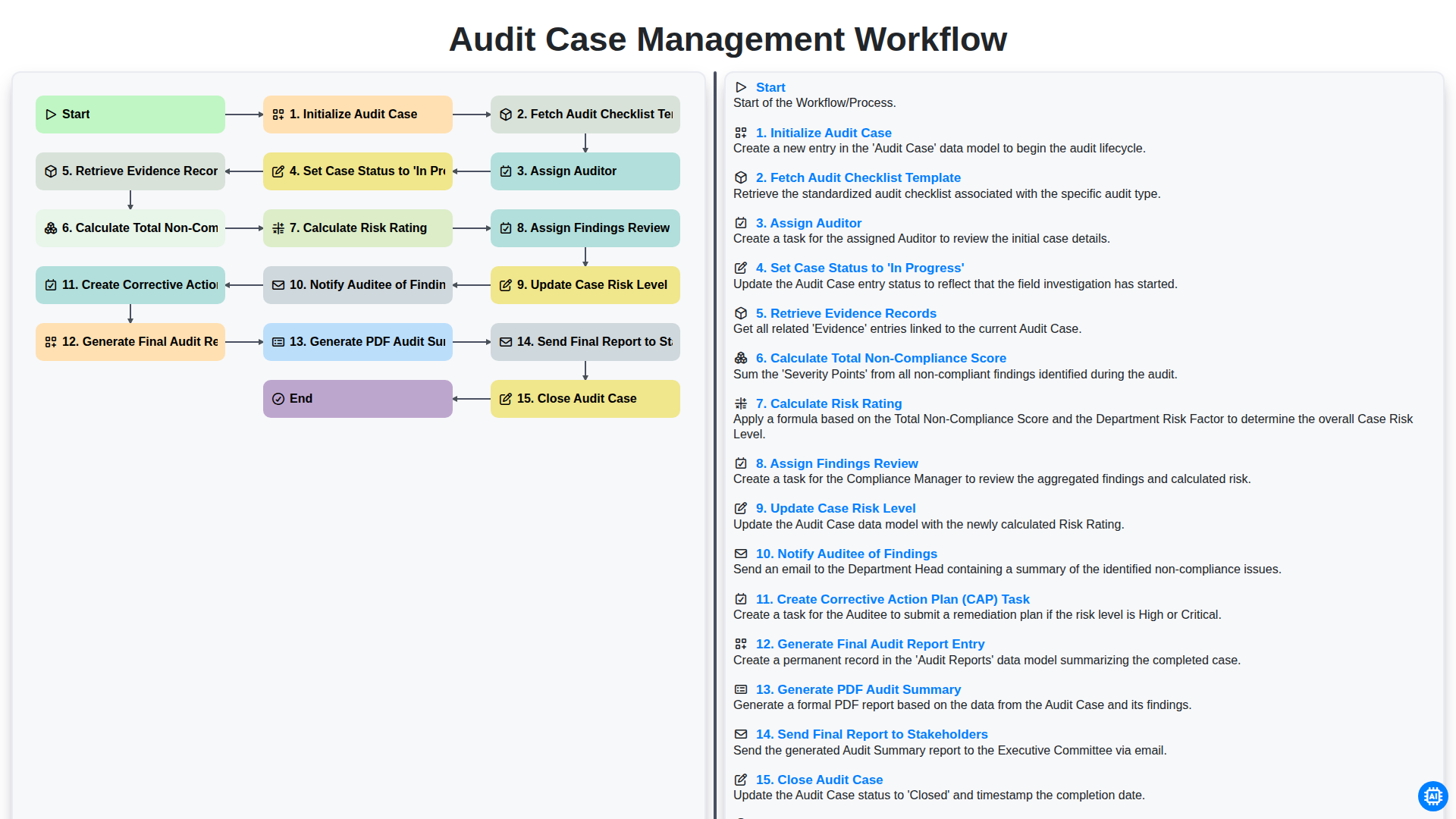
Task: Open the 12. Generate Final Audit Report Entry link
Action: coord(871,644)
